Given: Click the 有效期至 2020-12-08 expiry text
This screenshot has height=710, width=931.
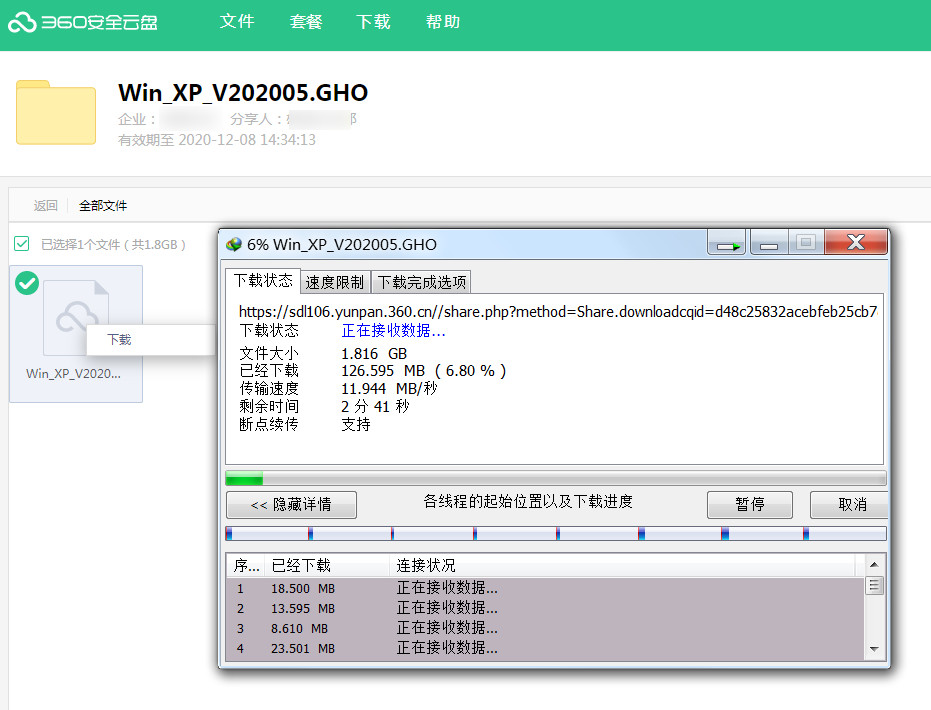Looking at the screenshot, I should 217,140.
